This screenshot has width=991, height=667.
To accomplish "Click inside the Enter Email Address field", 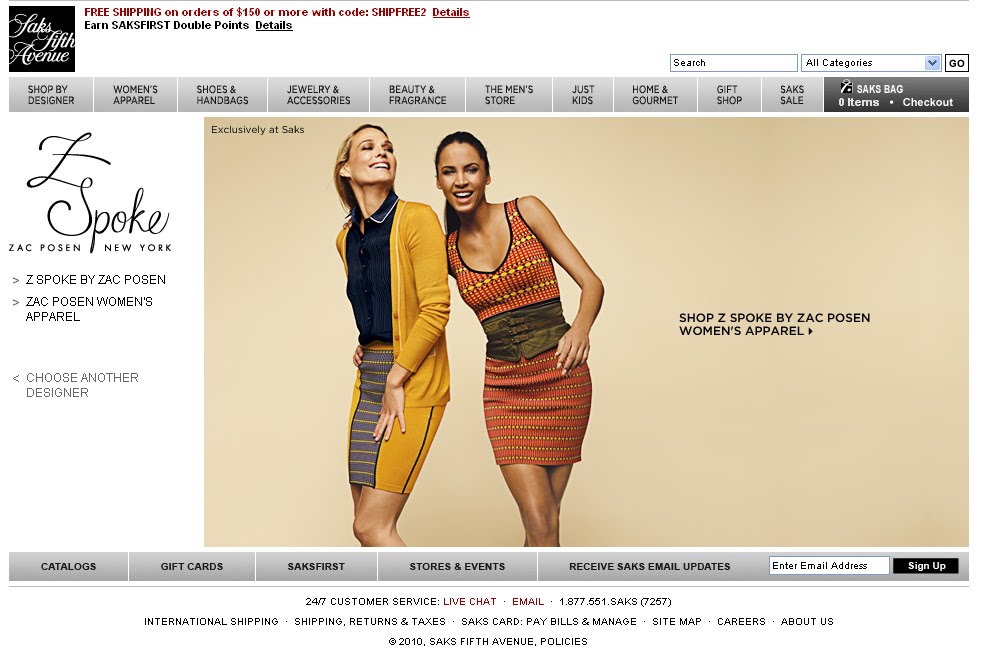I will [828, 565].
